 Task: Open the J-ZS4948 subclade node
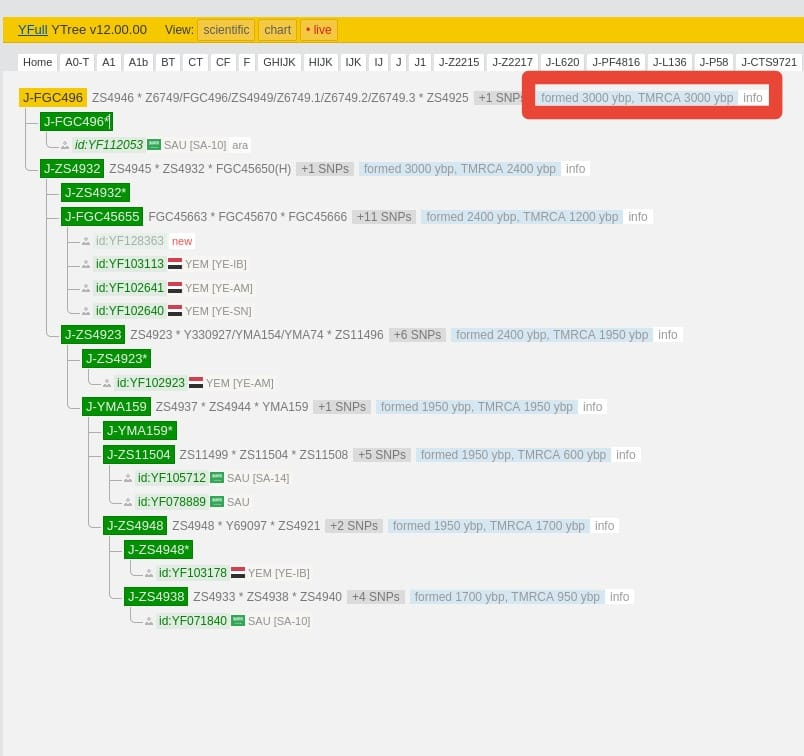[135, 525]
